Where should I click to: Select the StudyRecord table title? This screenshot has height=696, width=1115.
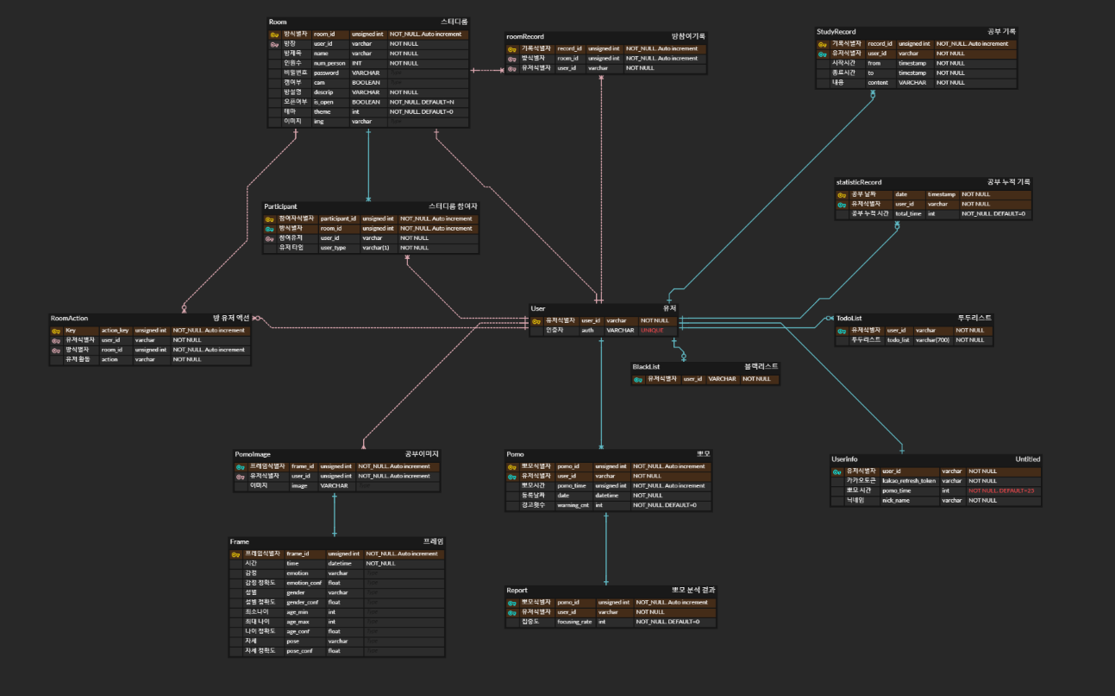pos(836,32)
